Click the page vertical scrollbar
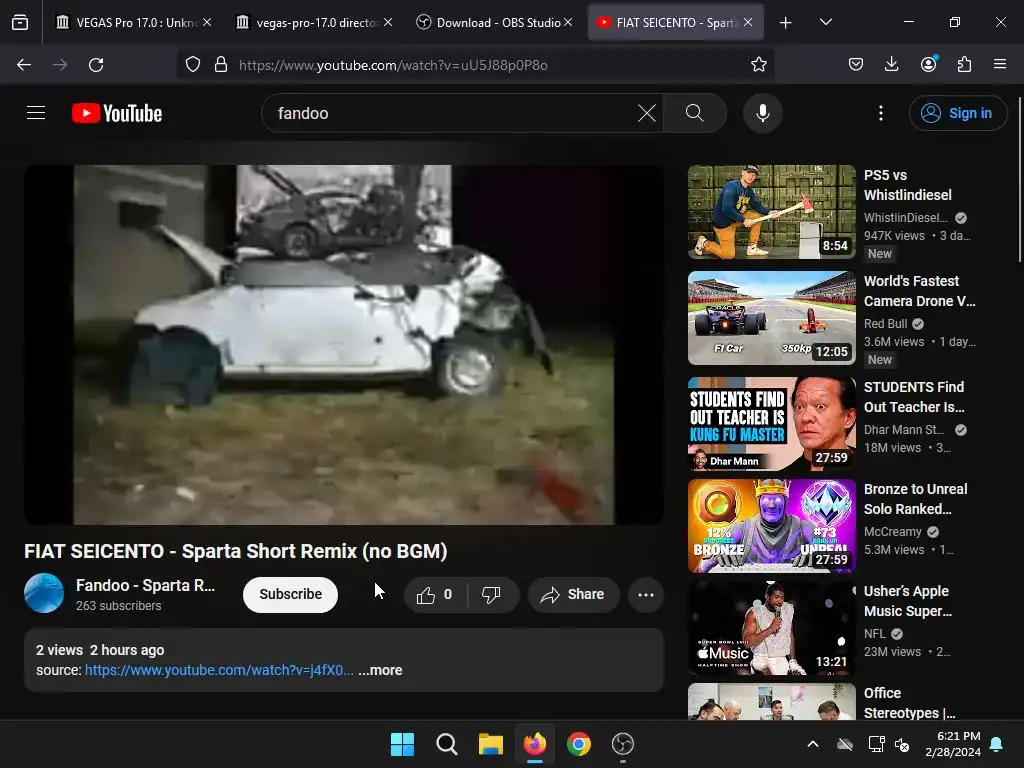 tap(1019, 180)
